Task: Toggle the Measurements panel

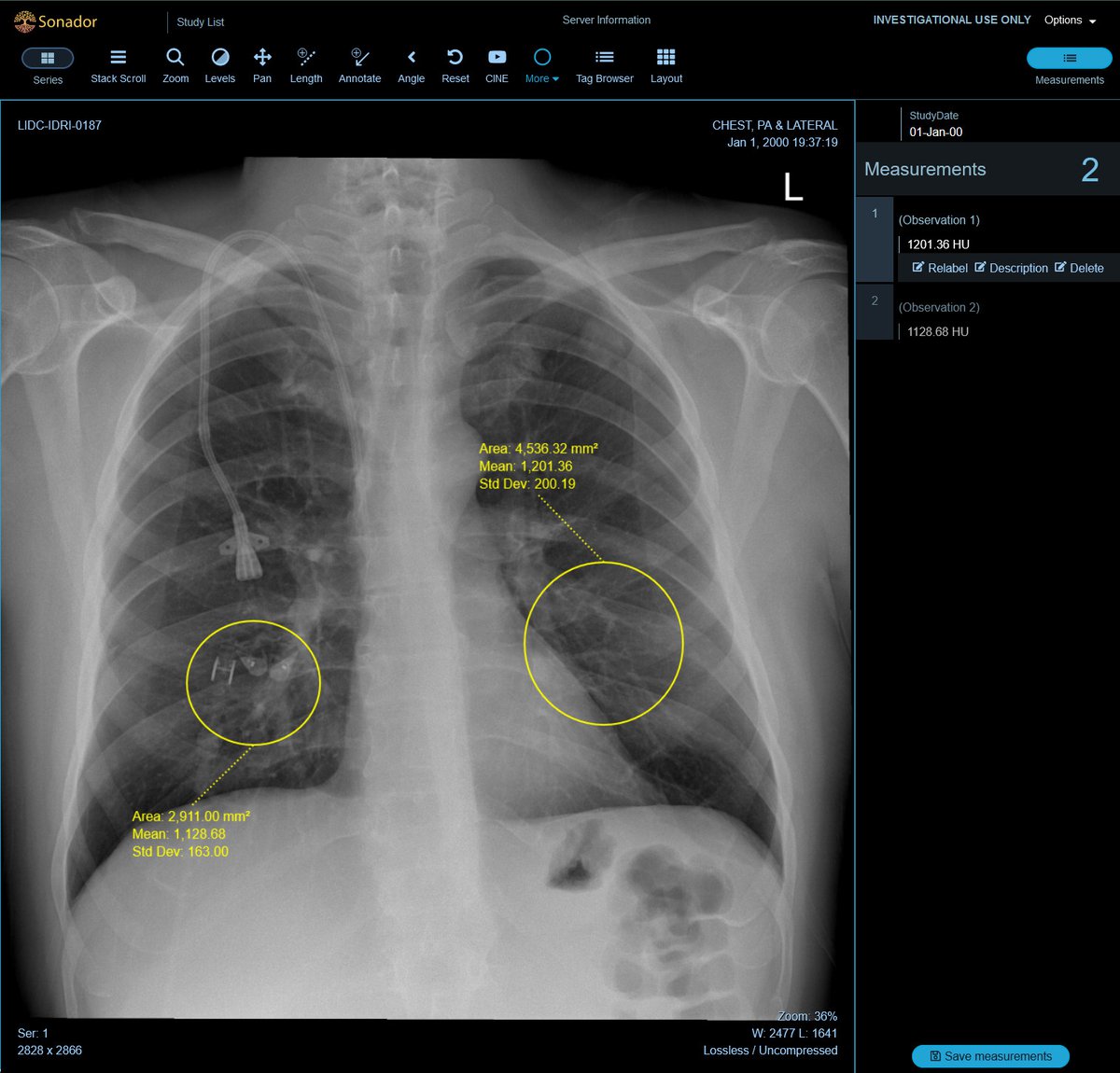Action: coord(1069,58)
